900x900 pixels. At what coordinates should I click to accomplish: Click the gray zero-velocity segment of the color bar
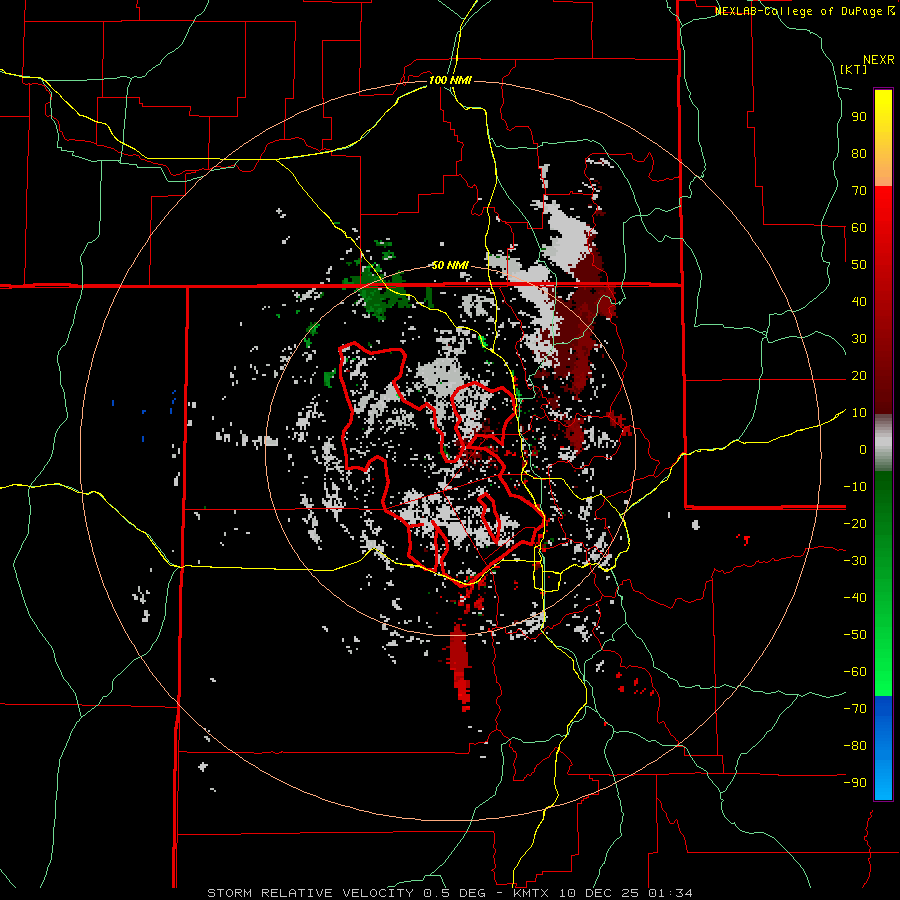[x=883, y=443]
